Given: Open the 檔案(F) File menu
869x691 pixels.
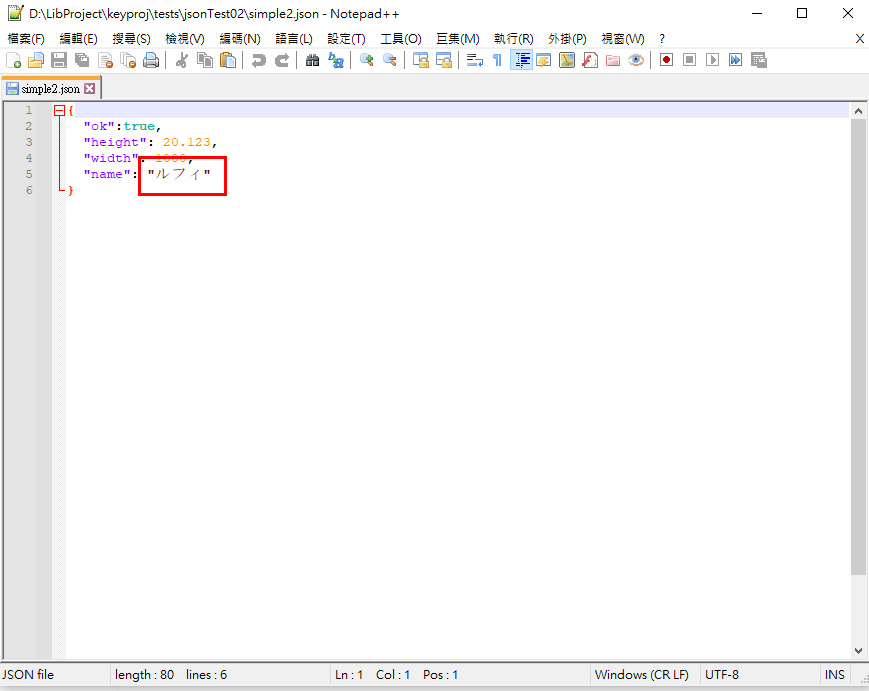Looking at the screenshot, I should point(26,39).
